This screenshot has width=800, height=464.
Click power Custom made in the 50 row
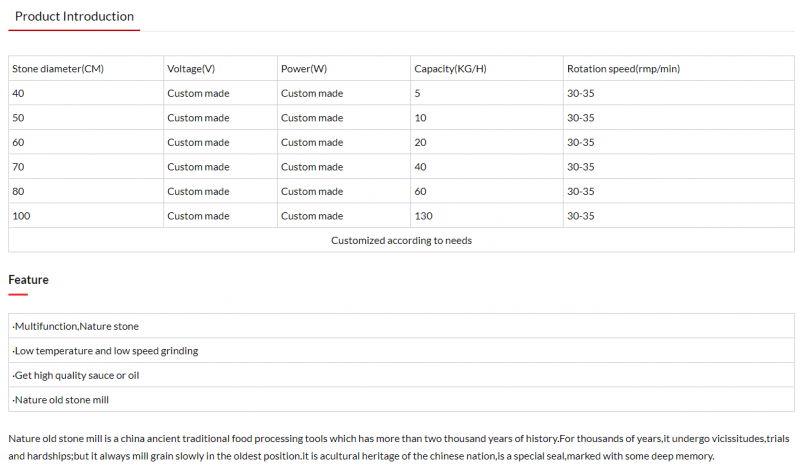click(x=312, y=118)
